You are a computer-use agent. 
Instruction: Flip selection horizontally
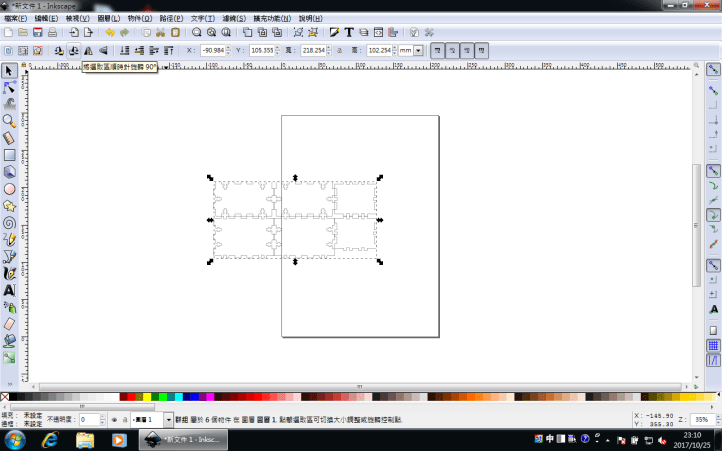point(87,50)
